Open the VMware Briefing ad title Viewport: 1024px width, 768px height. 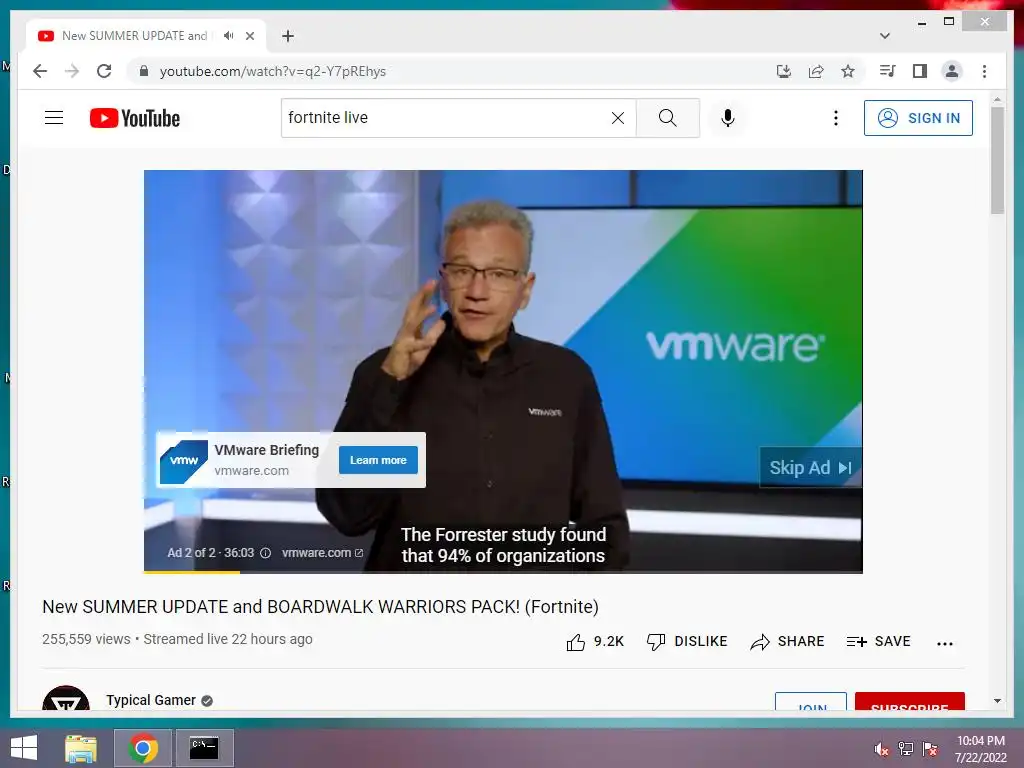tap(266, 450)
